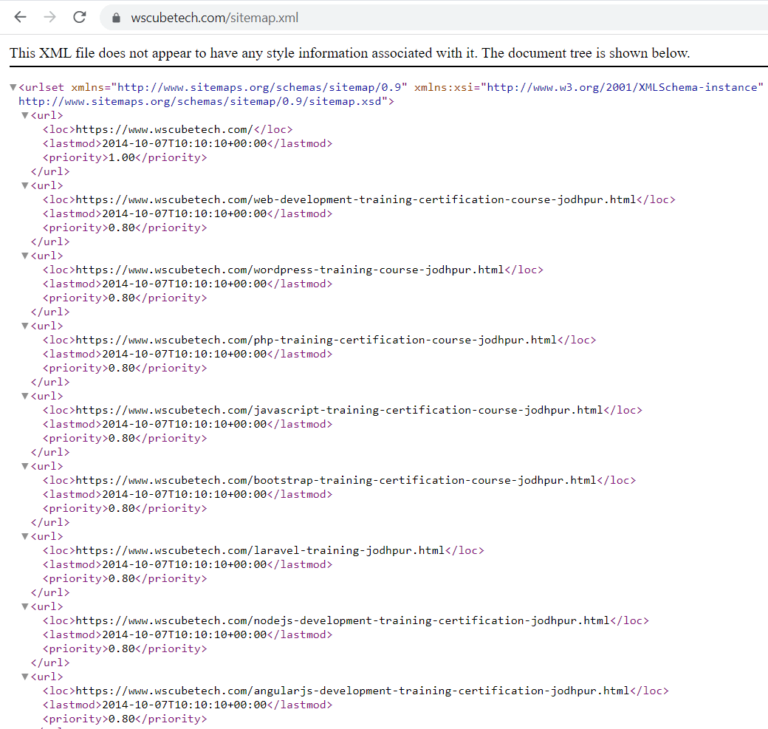Click the browser forward arrow
This screenshot has width=768, height=729.
tap(49, 17)
